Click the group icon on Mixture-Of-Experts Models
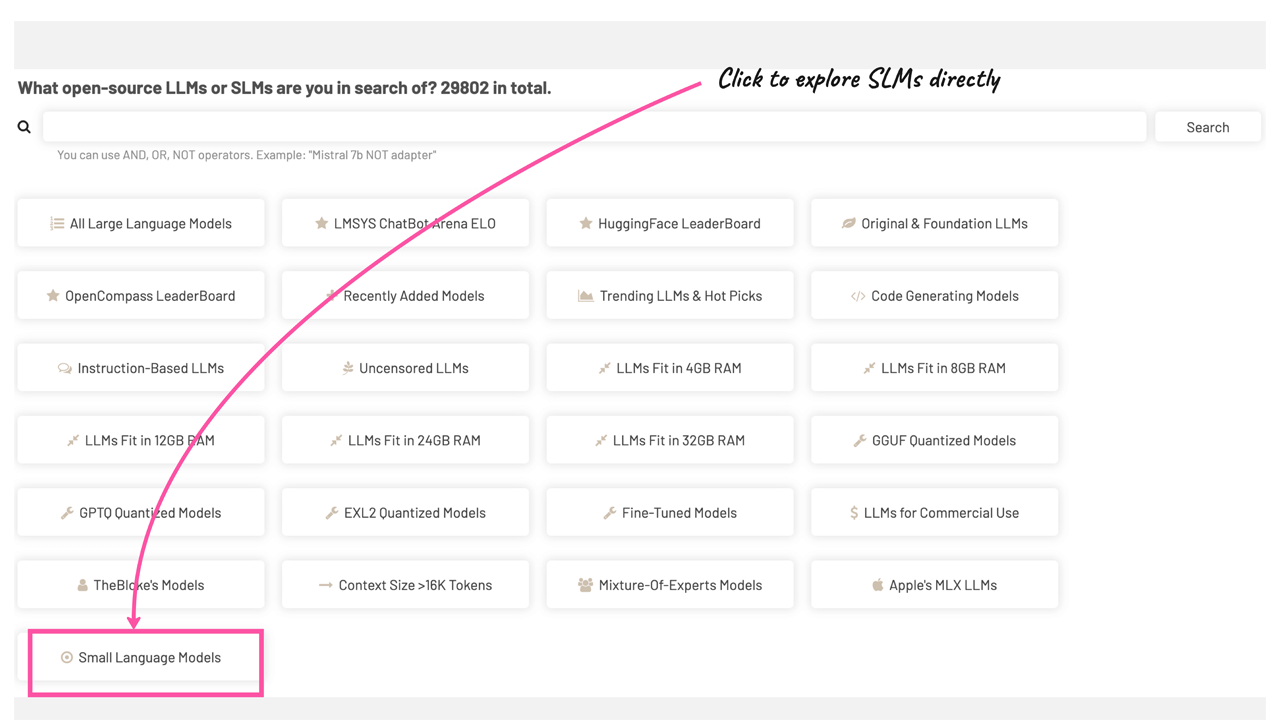 pyautogui.click(x=586, y=585)
